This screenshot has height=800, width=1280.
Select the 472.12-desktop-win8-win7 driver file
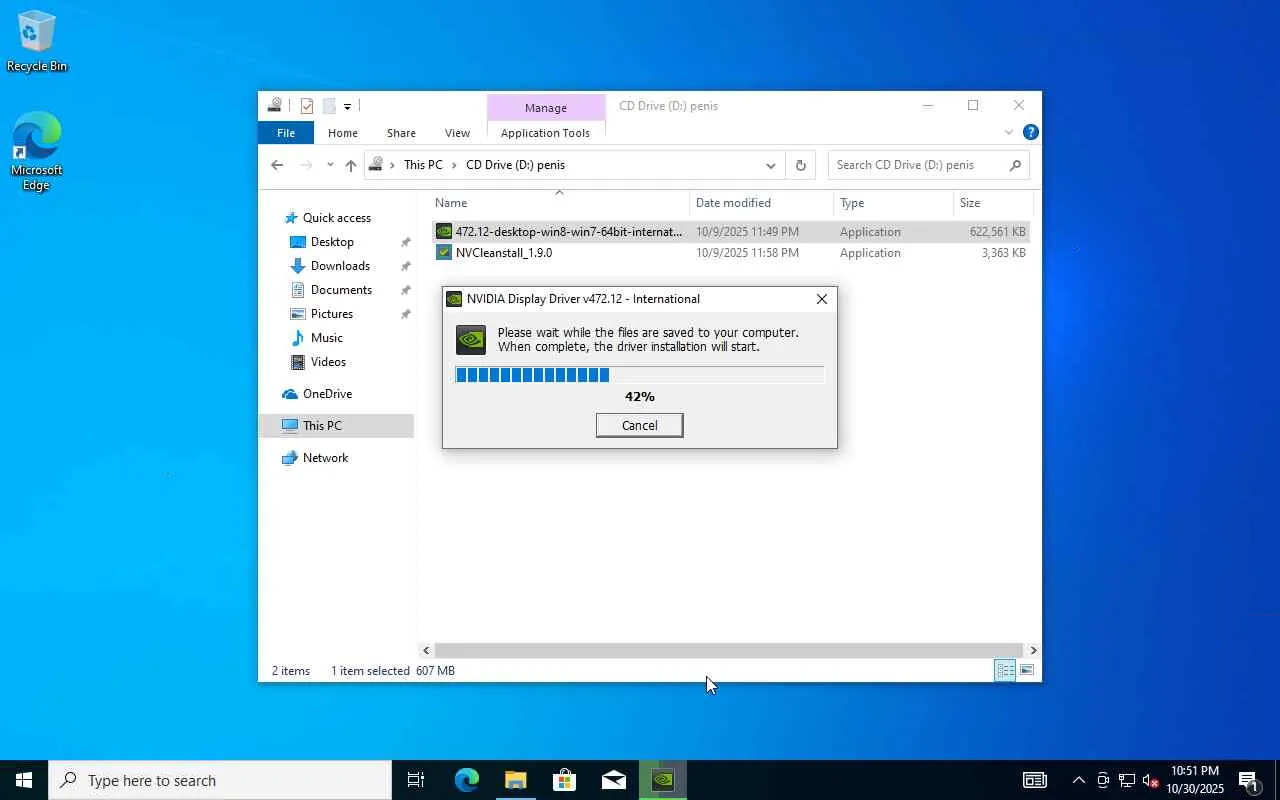pyautogui.click(x=731, y=232)
